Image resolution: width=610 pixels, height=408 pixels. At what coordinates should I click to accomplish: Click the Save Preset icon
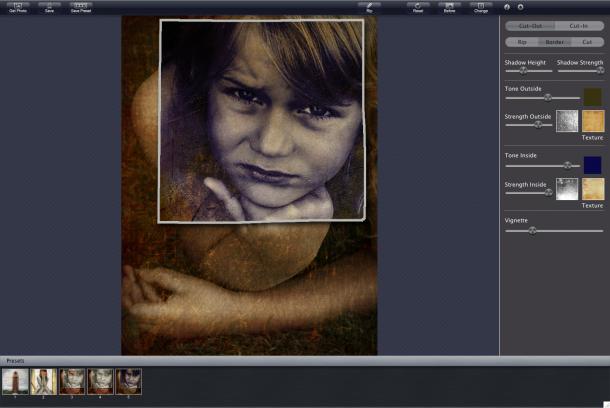(80, 7)
